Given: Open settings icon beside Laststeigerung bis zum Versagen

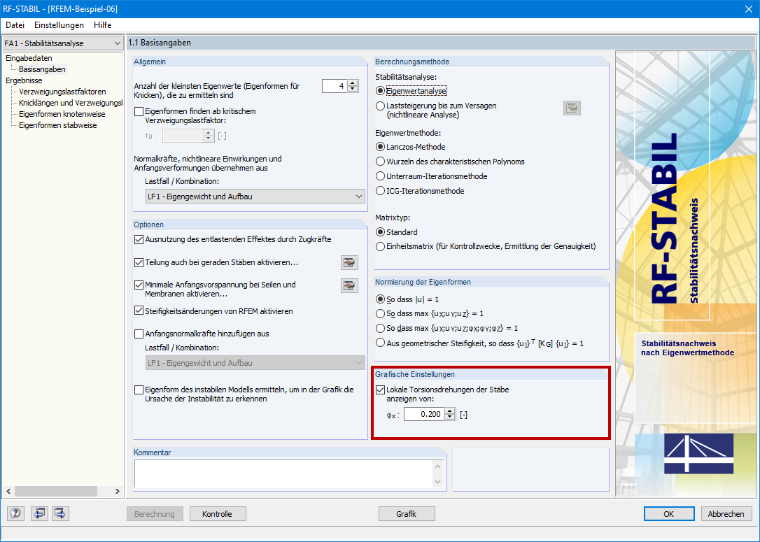Looking at the screenshot, I should [x=572, y=108].
